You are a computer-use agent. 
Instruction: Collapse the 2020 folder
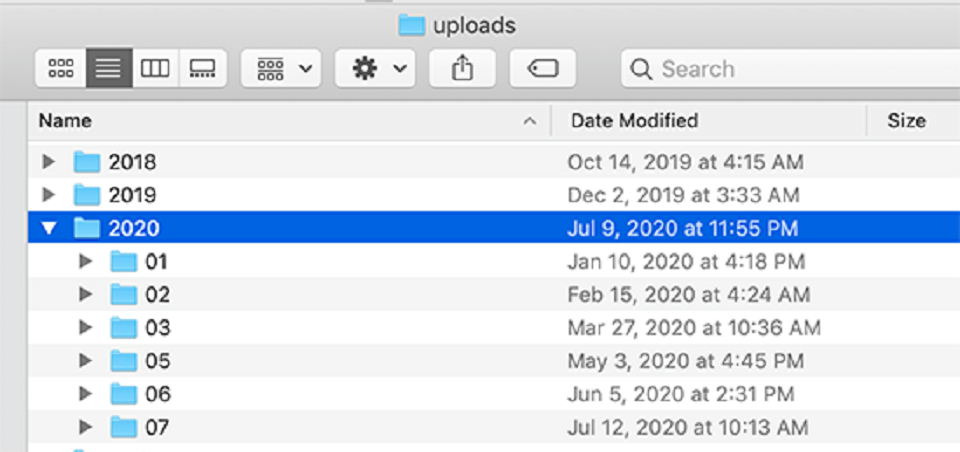coord(49,228)
